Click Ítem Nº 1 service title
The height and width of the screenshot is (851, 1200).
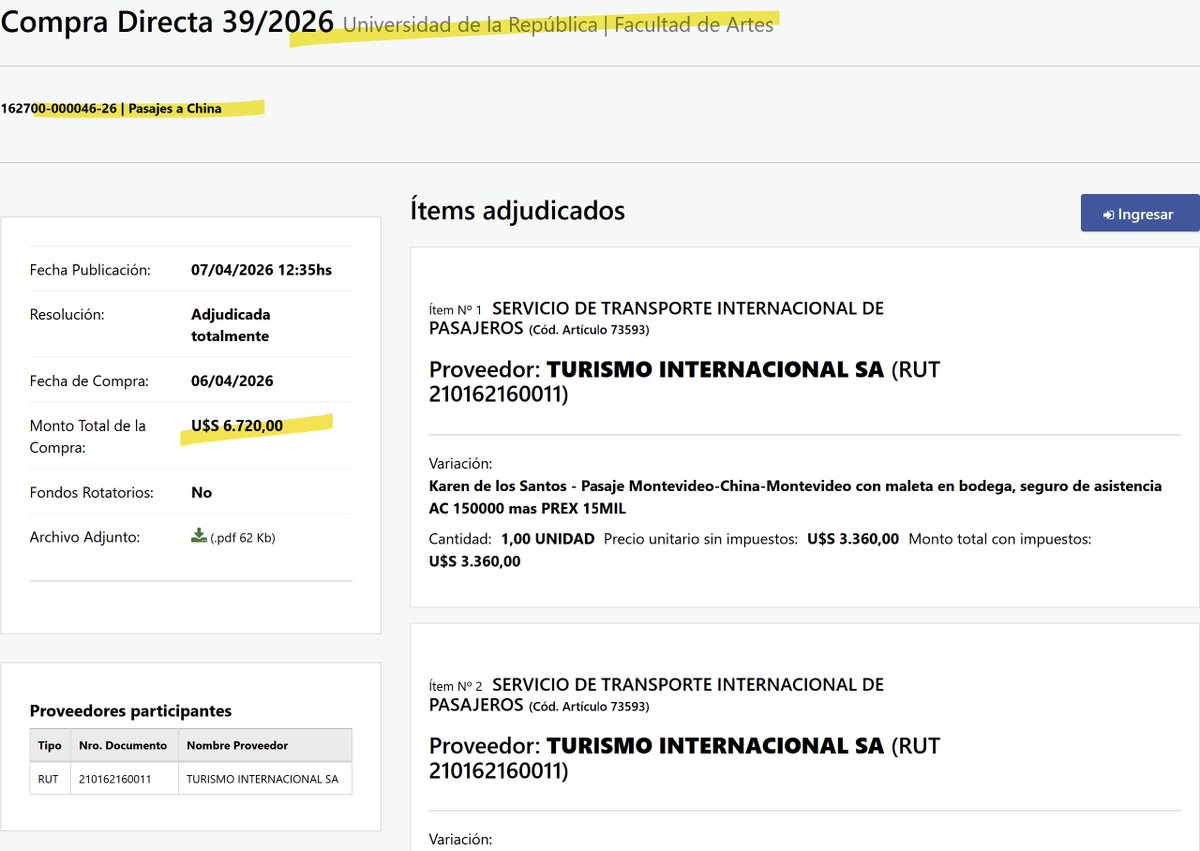pyautogui.click(x=656, y=318)
